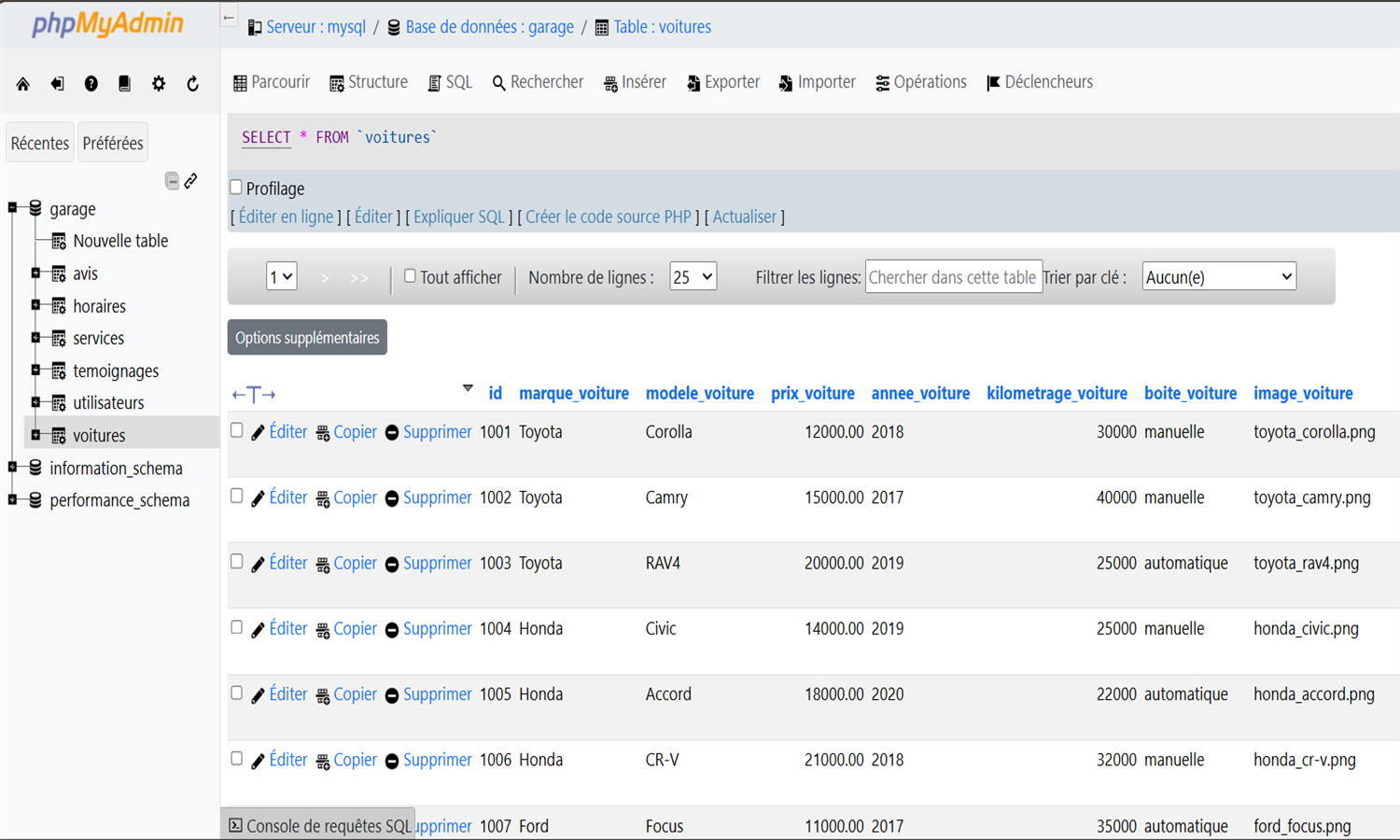Switch to the Structure tab
Image resolution: width=1400 pixels, height=840 pixels.
369,82
